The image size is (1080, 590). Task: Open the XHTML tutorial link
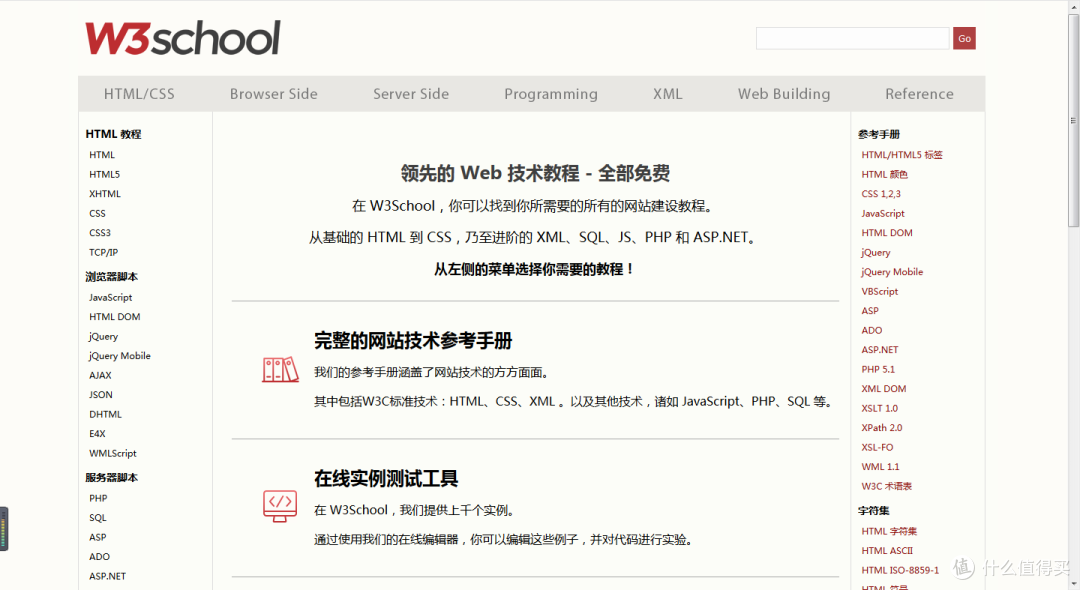click(x=105, y=194)
